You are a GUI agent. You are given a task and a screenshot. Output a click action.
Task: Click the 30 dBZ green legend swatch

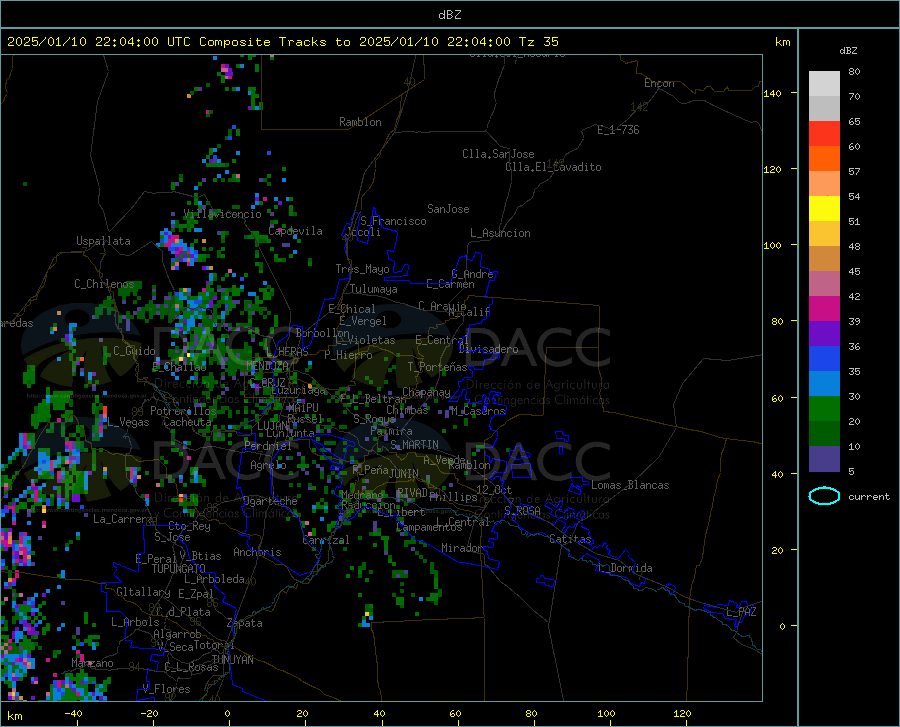pos(824,409)
